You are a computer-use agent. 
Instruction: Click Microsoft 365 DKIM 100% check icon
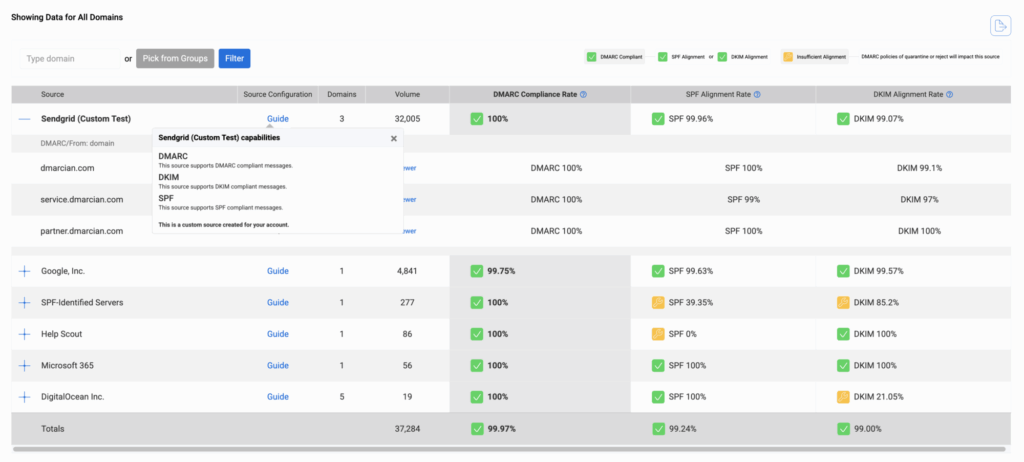(843, 365)
